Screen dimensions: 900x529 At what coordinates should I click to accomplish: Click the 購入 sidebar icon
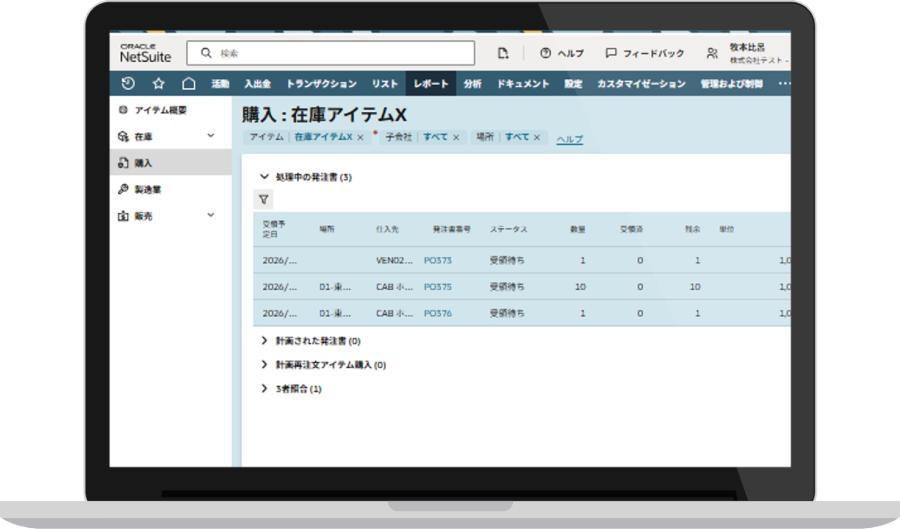click(123, 163)
